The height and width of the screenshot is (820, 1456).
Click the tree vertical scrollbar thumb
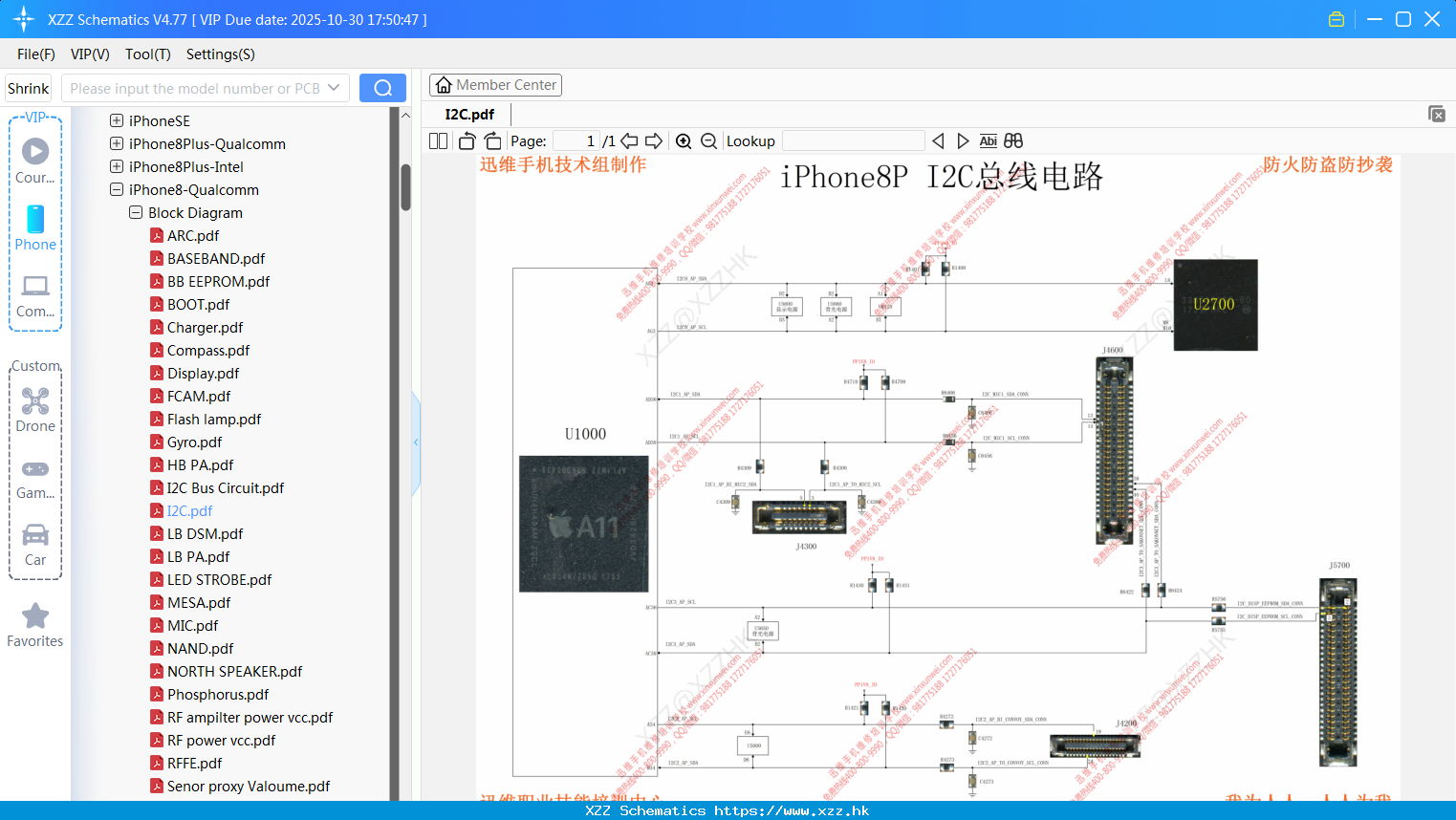(x=405, y=187)
